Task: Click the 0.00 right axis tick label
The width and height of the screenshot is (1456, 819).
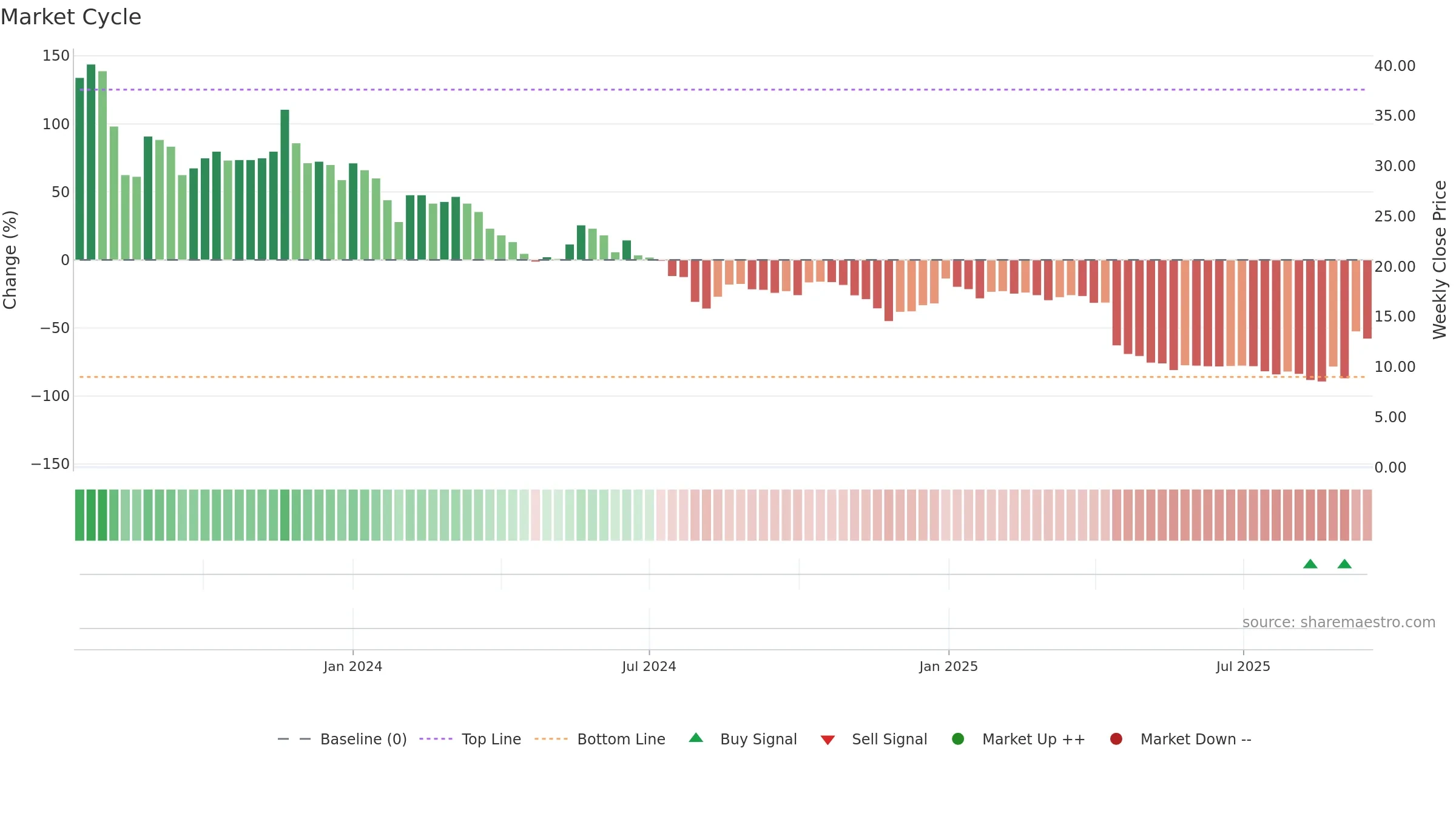Action: click(1390, 468)
